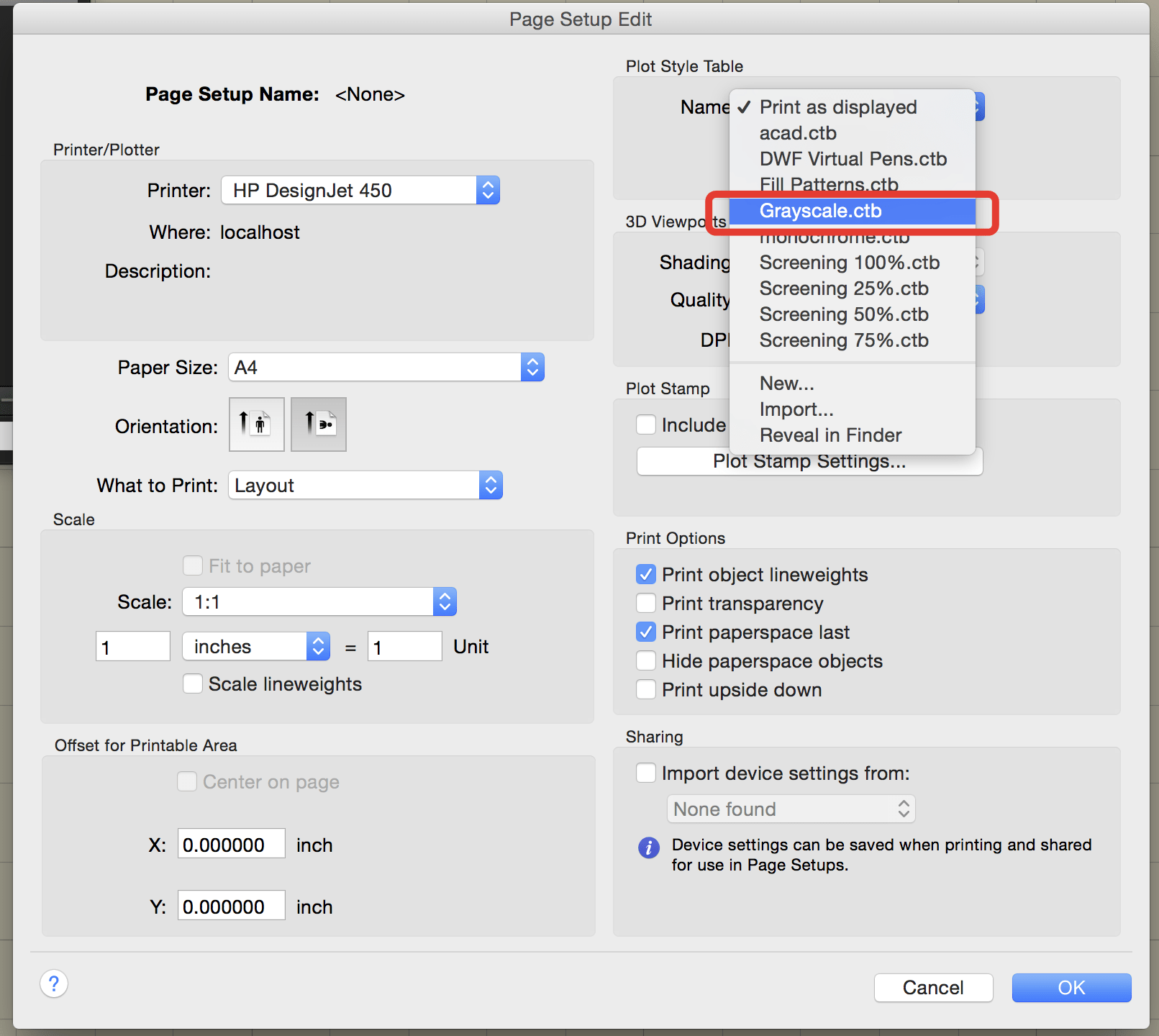Confirm with the OK button
The width and height of the screenshot is (1159, 1036).
pos(1071,987)
